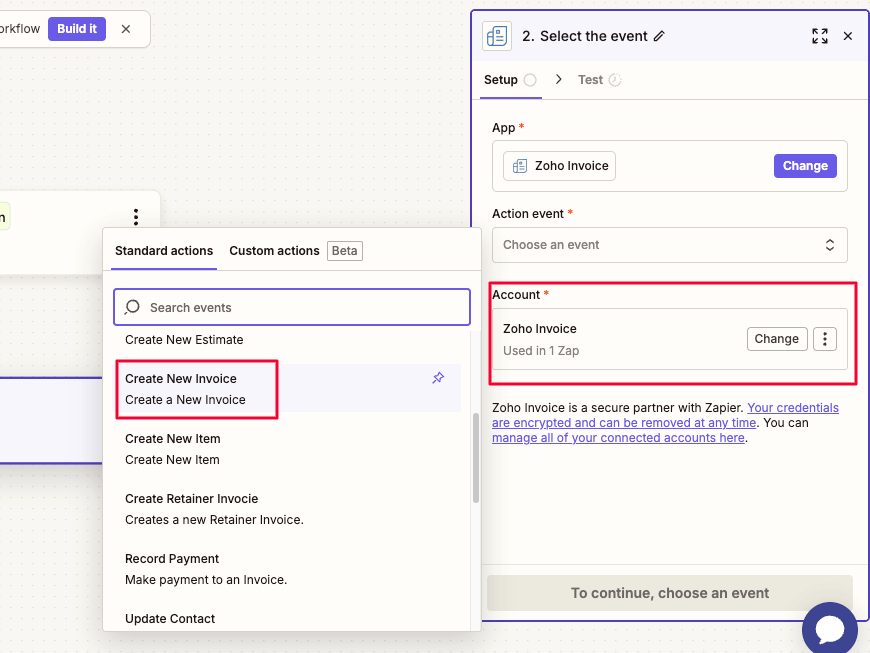Expand the panel to fullscreen

pos(820,35)
